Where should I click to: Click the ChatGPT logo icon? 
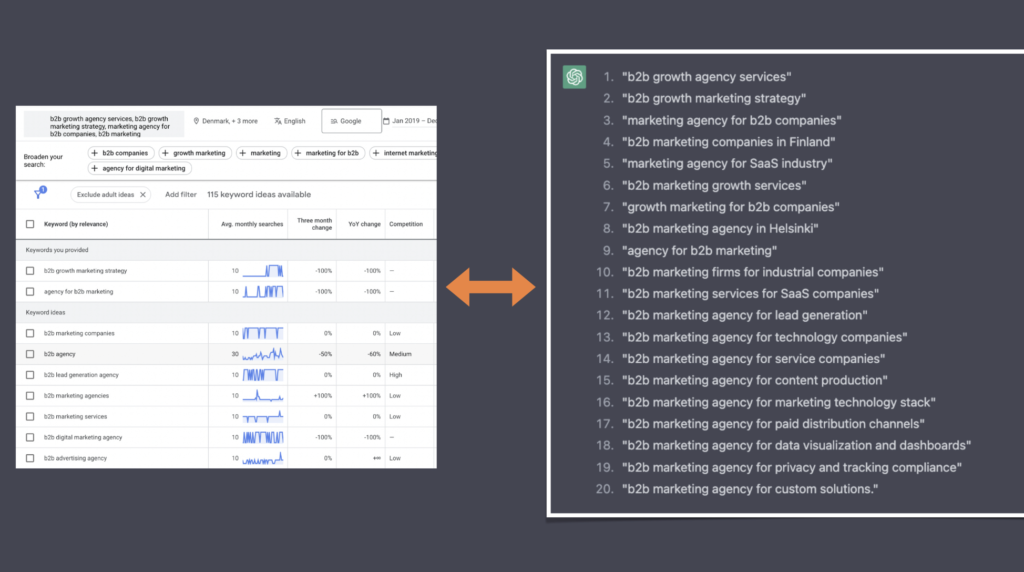[x=575, y=77]
